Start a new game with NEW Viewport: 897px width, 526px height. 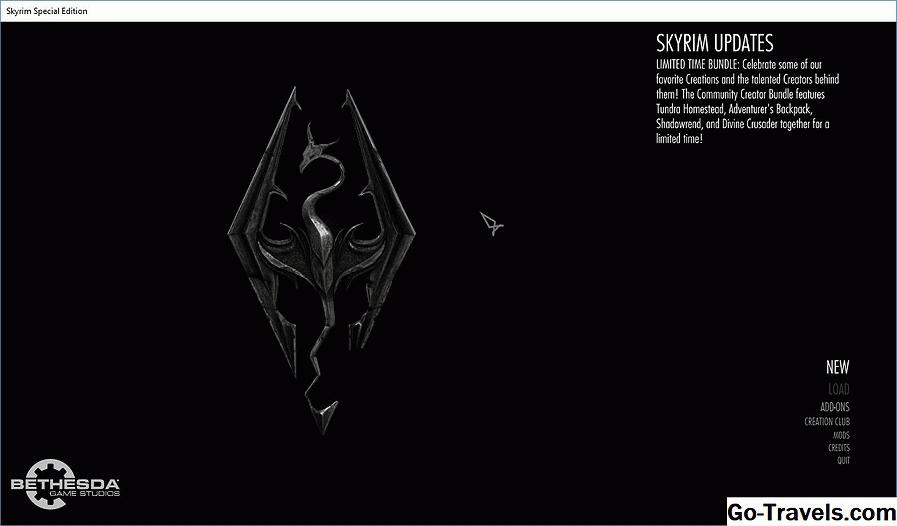pos(837,367)
